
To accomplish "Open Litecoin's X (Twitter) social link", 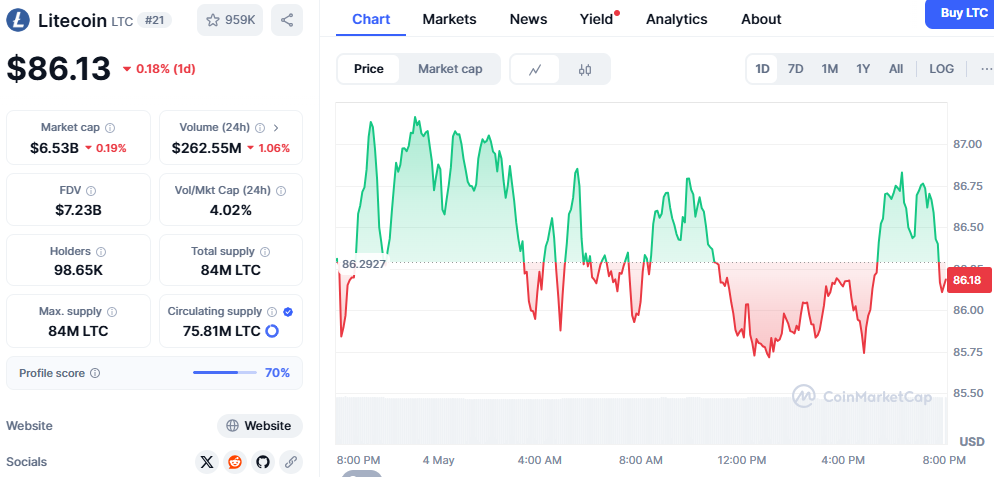I will pos(207,462).
